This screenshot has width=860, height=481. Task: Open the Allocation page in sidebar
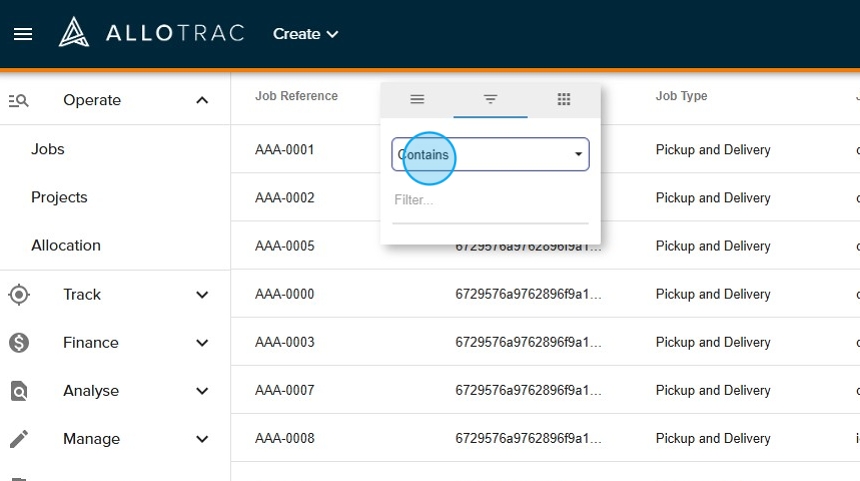[66, 245]
